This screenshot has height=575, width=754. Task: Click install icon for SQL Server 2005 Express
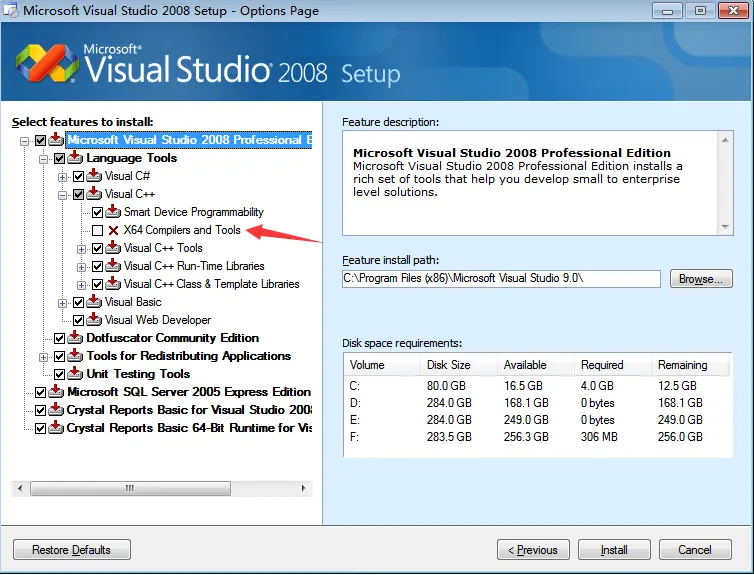[56, 392]
